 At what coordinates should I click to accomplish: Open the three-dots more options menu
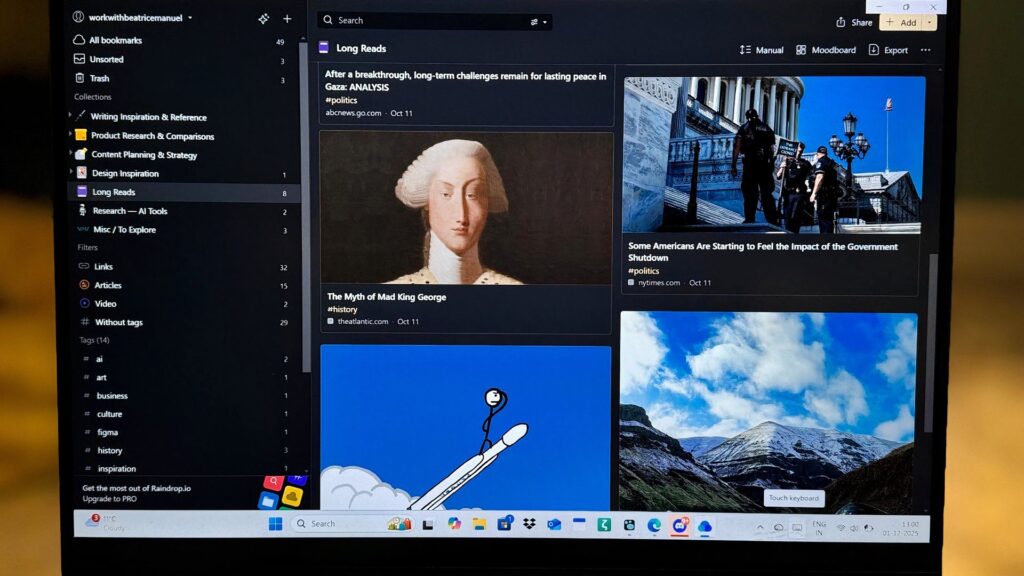coord(925,50)
